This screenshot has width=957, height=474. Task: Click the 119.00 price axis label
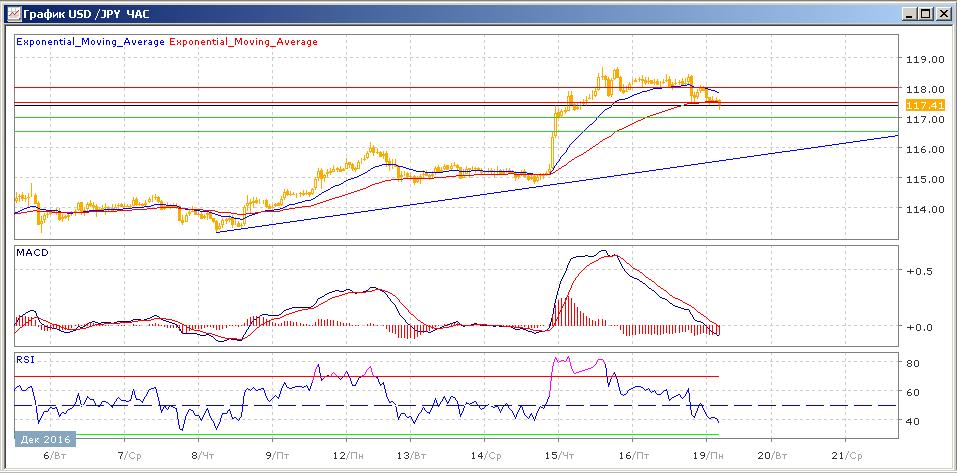[x=920, y=59]
